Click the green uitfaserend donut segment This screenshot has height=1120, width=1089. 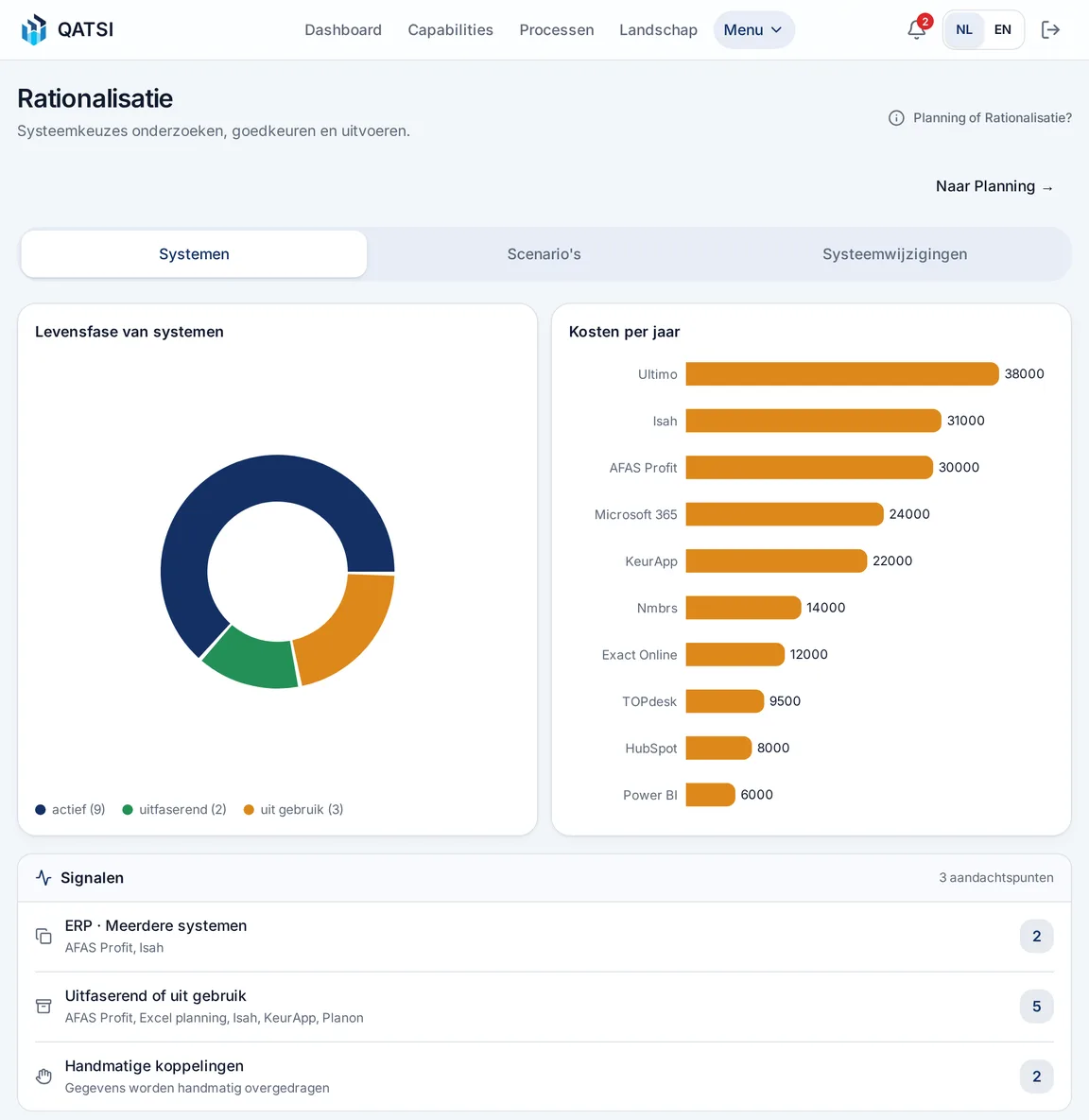tap(253, 661)
